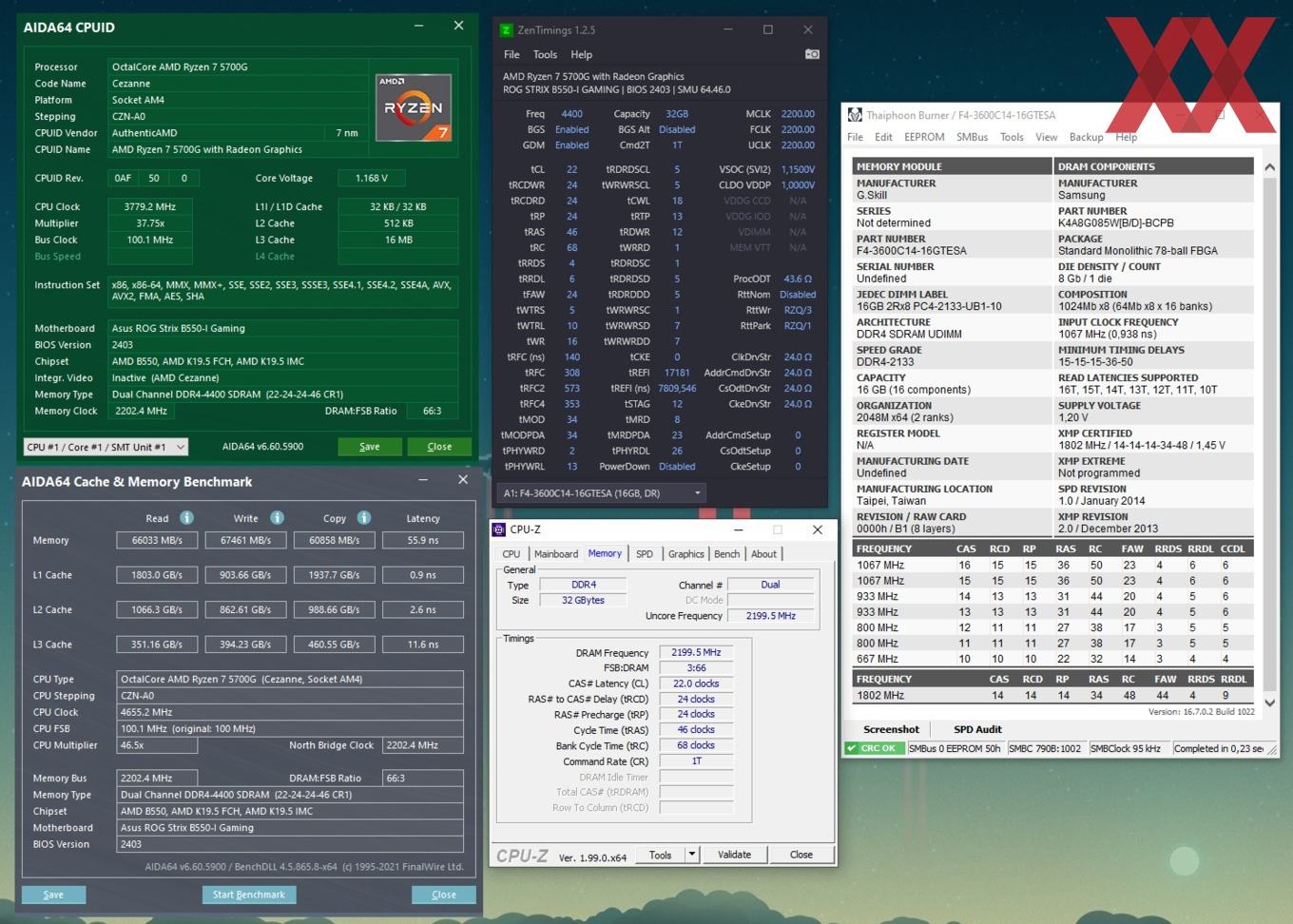
Task: Click the ZenTimings camera screenshot icon
Action: tap(812, 54)
